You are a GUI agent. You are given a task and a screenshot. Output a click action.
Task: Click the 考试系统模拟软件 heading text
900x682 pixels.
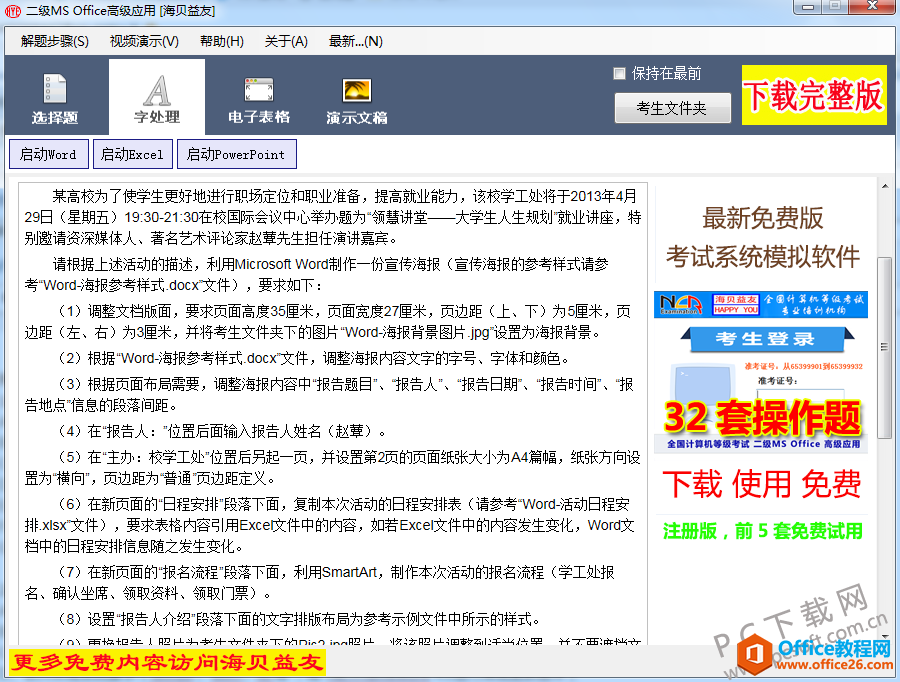(x=763, y=257)
